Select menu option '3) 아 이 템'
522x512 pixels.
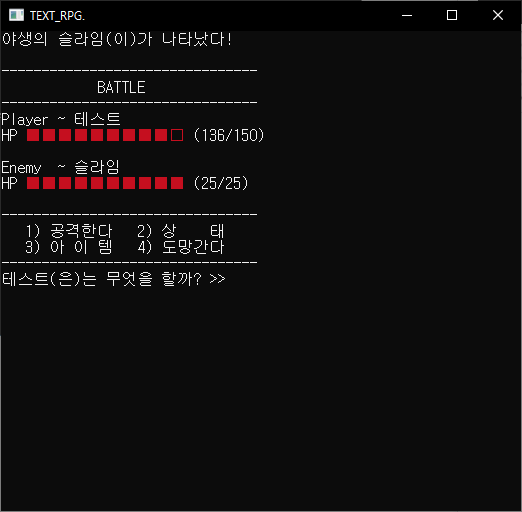click(x=69, y=247)
